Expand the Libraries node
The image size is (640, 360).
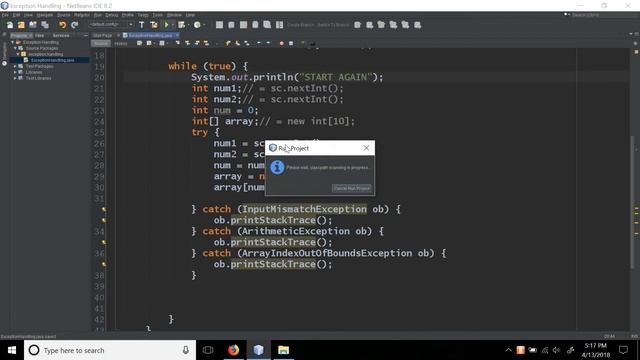coord(16,72)
